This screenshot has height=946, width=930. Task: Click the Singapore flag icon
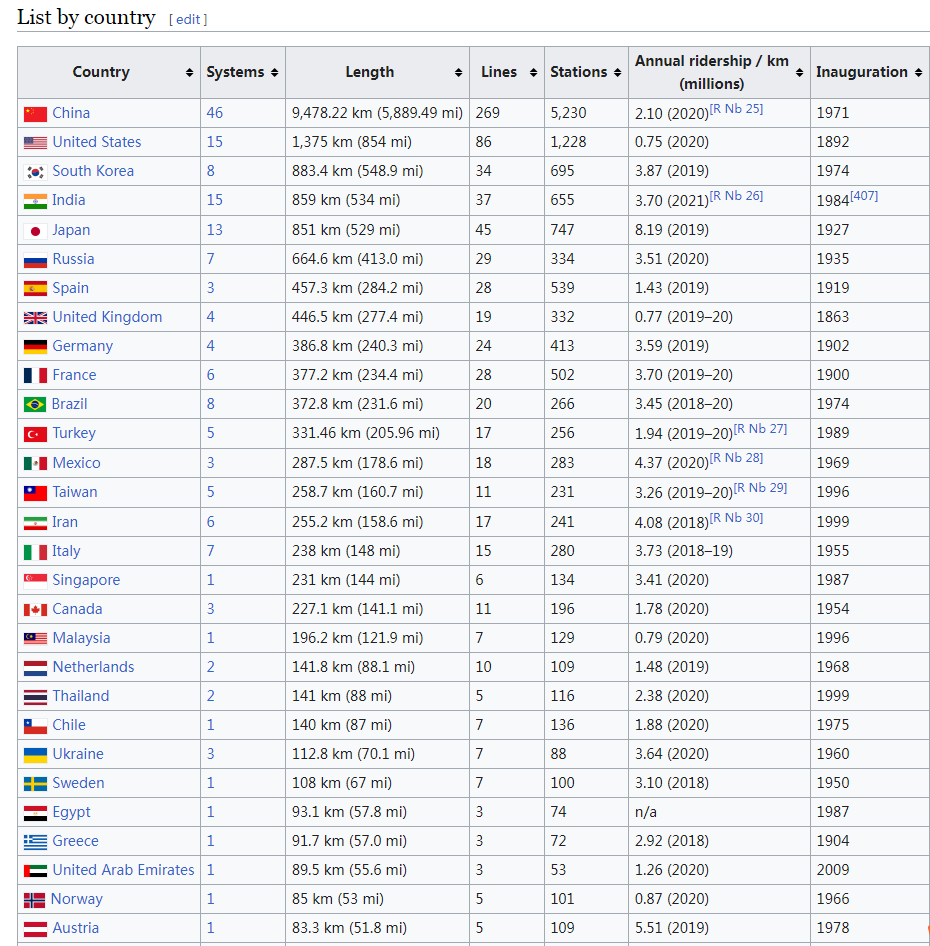tap(35, 581)
